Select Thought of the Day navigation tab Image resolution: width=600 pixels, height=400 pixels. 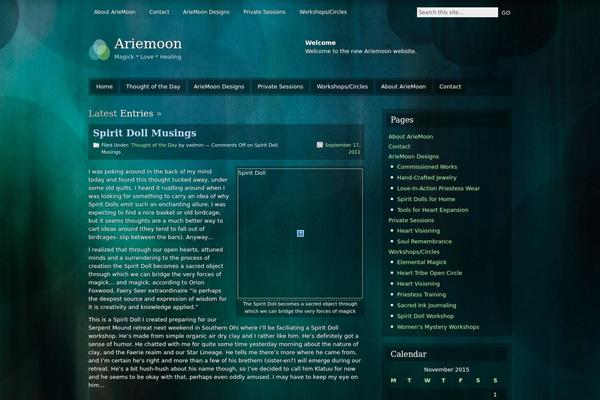click(153, 87)
